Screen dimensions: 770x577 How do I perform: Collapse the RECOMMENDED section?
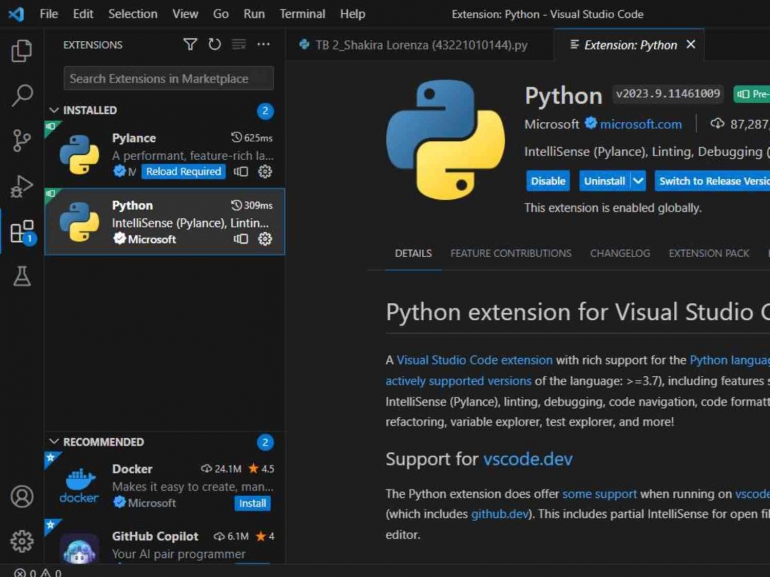click(x=54, y=441)
